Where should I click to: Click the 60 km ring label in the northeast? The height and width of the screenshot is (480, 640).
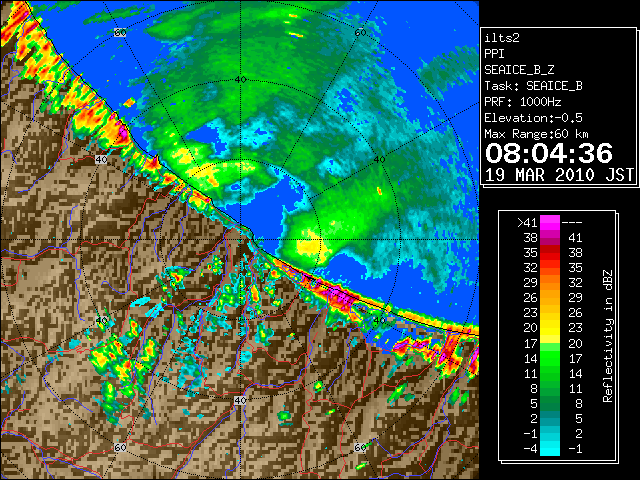(x=360, y=33)
